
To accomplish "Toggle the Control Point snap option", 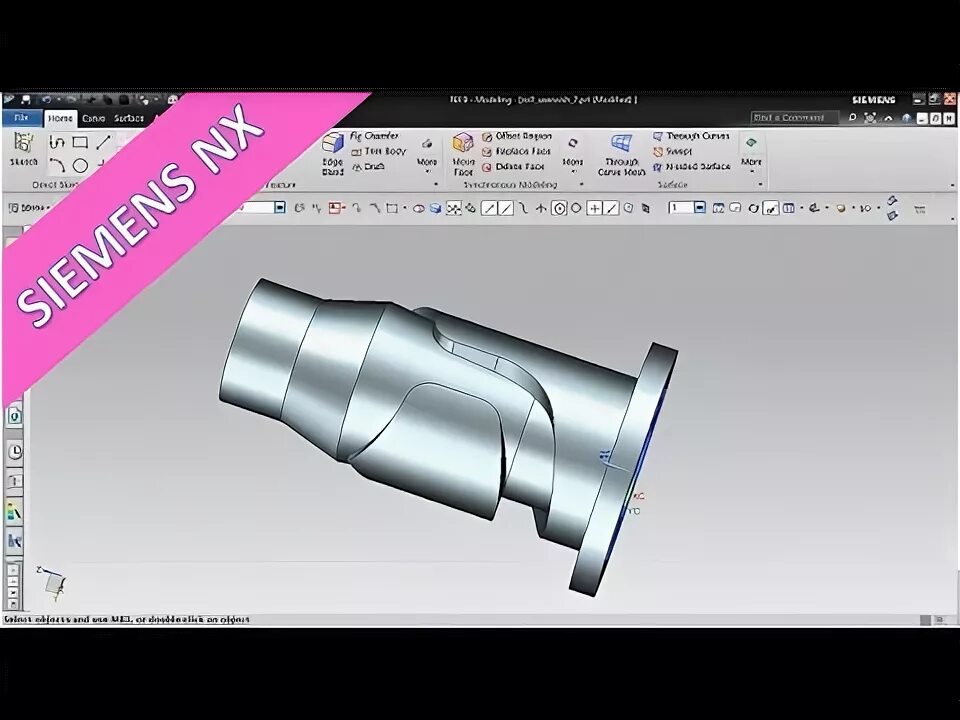I will (523, 209).
